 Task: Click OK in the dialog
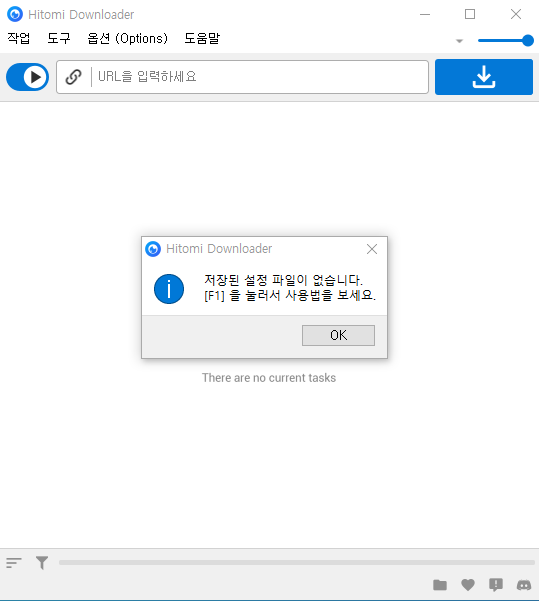pos(339,335)
